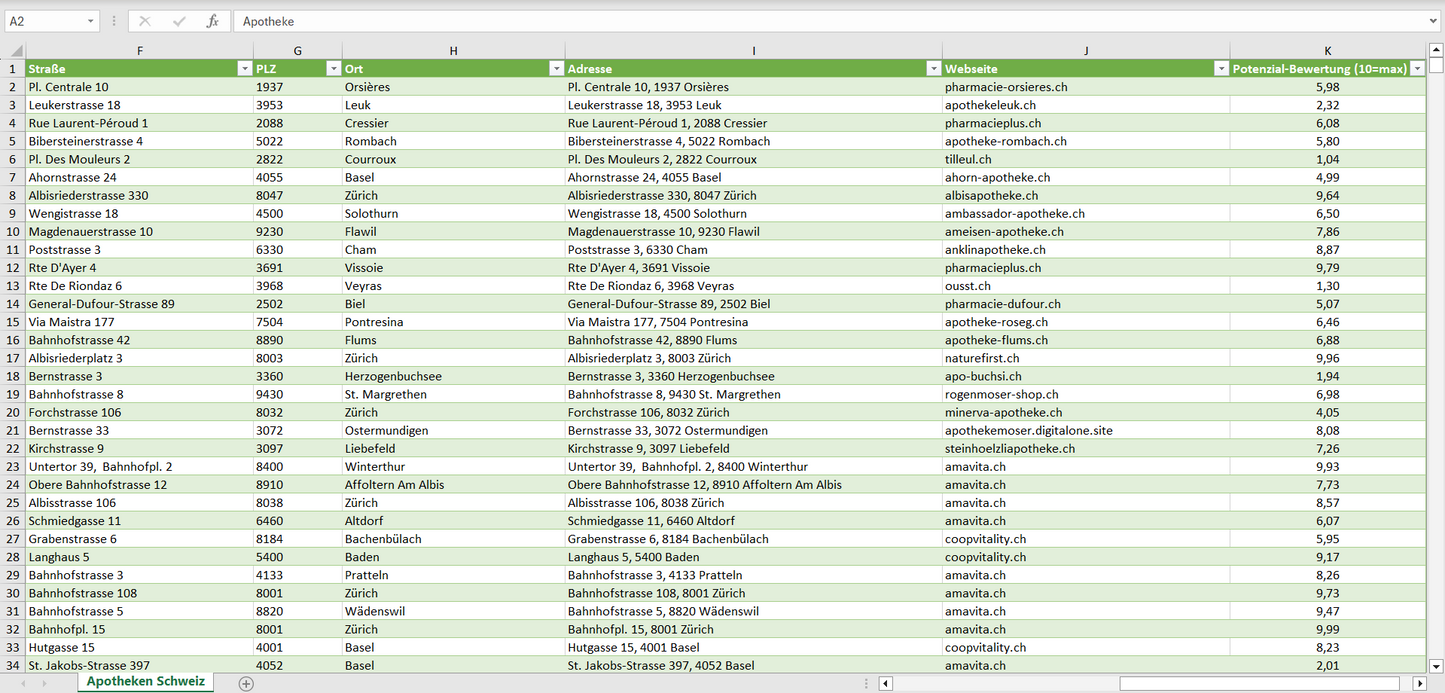Click the Insert Function fx icon
This screenshot has width=1445, height=693.
(x=212, y=21)
